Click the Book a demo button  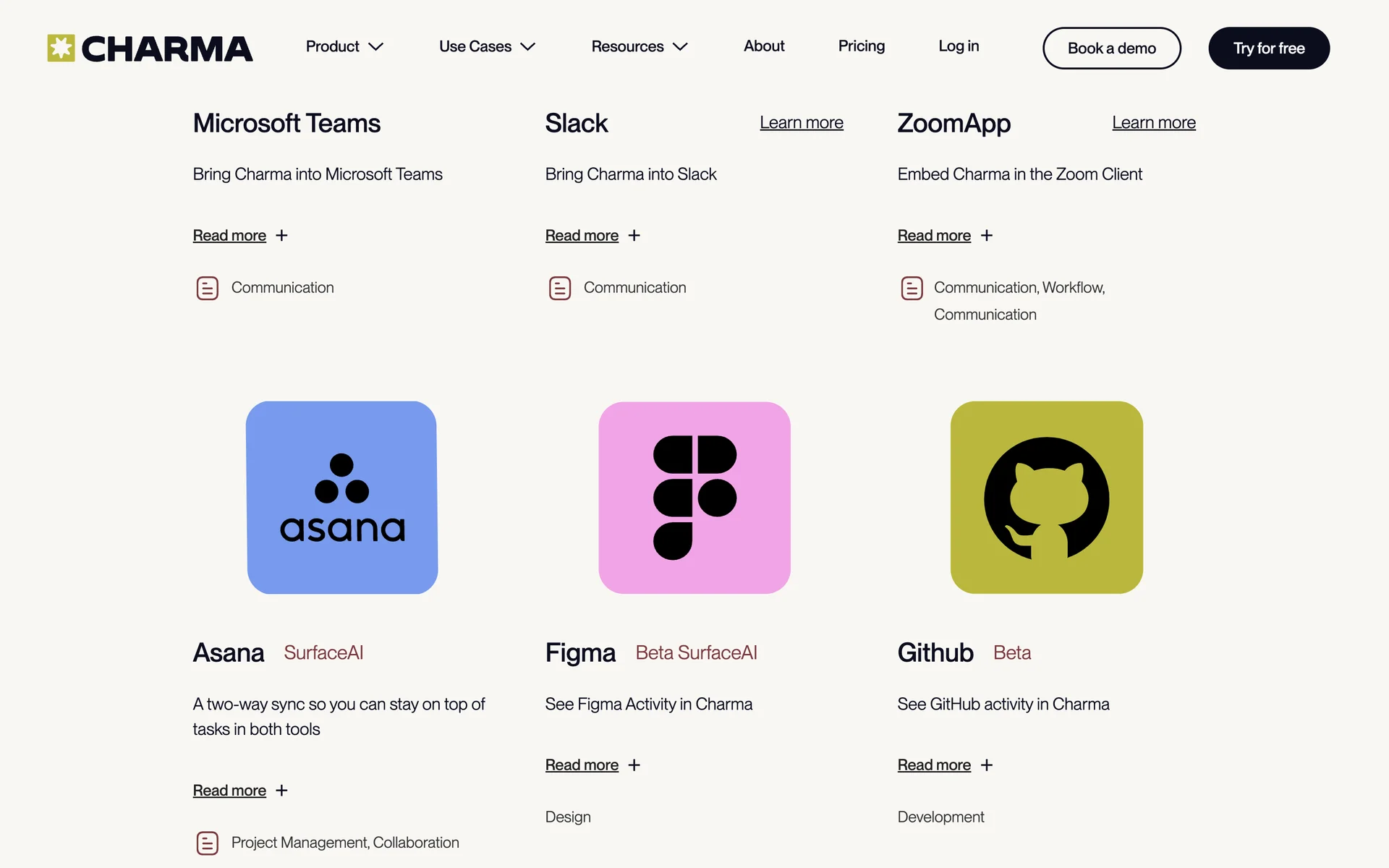click(x=1111, y=48)
